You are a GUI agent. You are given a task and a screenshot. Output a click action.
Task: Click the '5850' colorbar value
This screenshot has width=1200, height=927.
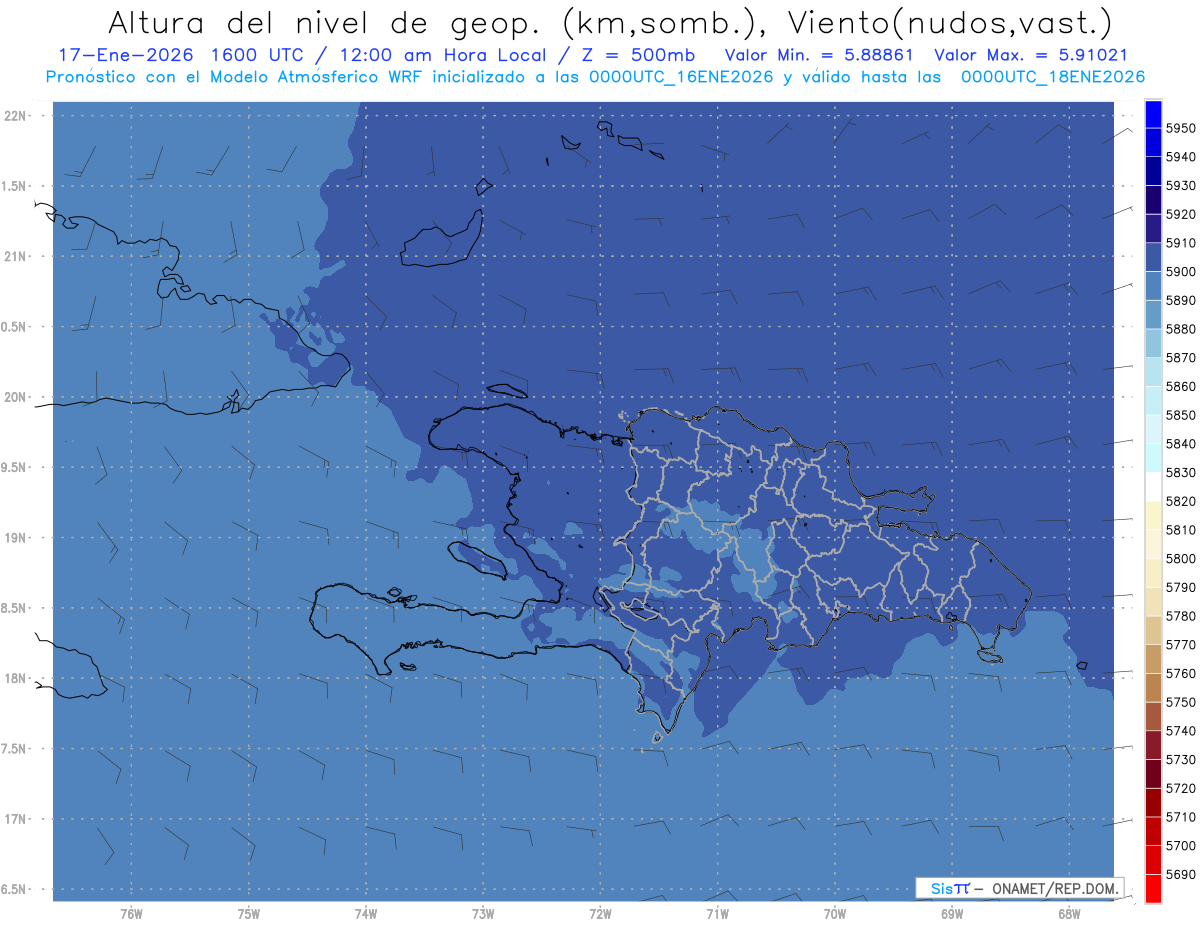1181,415
